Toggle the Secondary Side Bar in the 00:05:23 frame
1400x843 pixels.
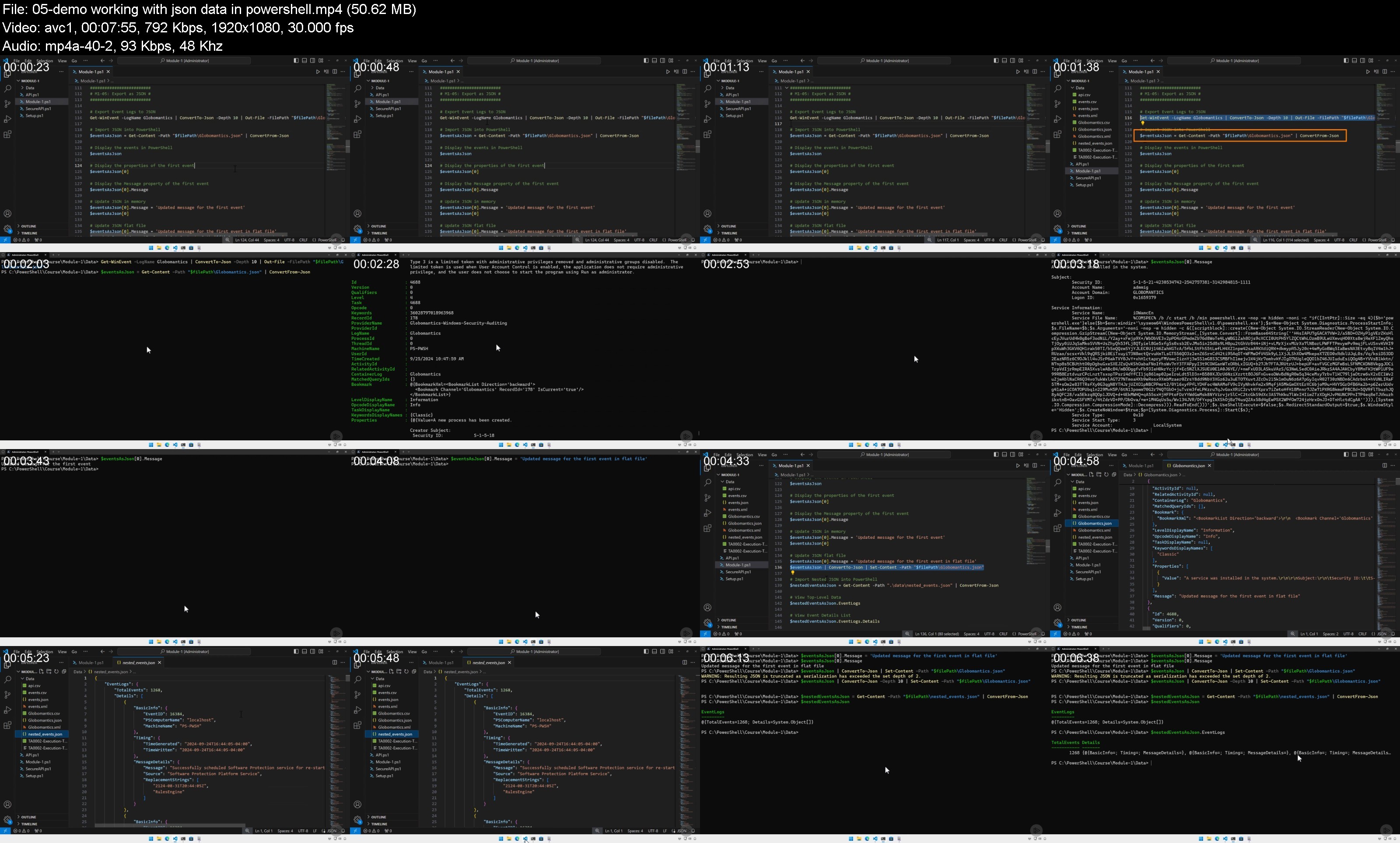coord(313,652)
